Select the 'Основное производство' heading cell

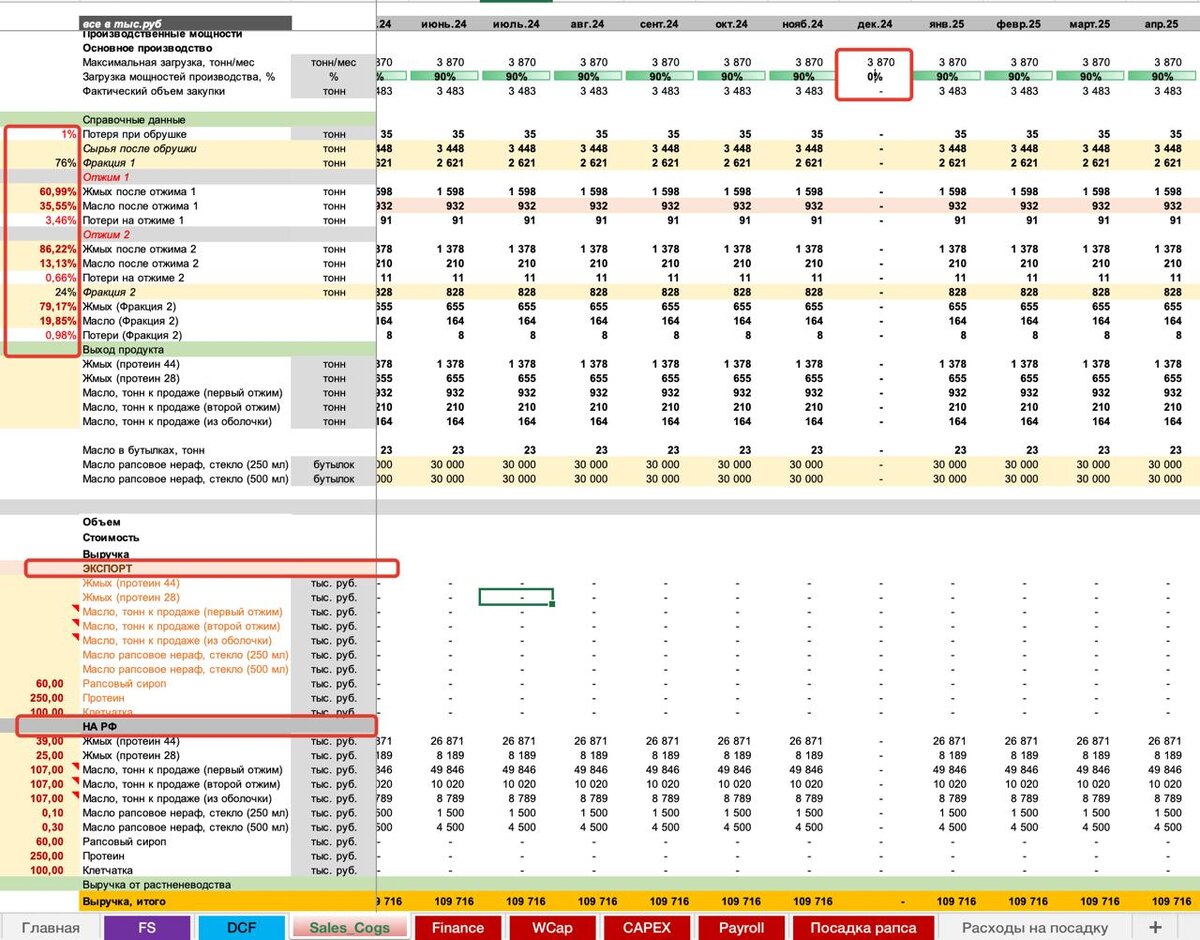tap(147, 48)
